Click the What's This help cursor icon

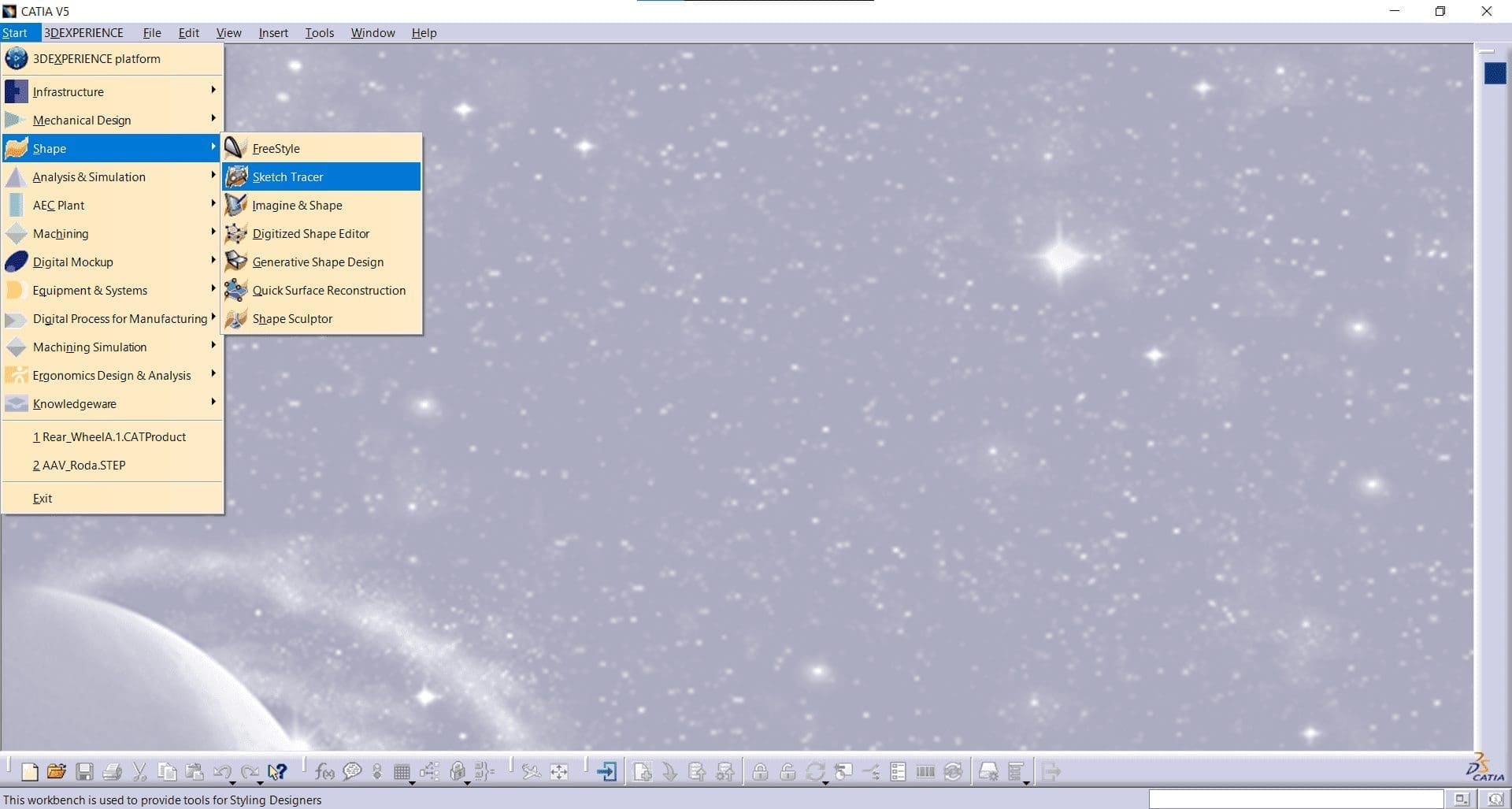(x=277, y=772)
